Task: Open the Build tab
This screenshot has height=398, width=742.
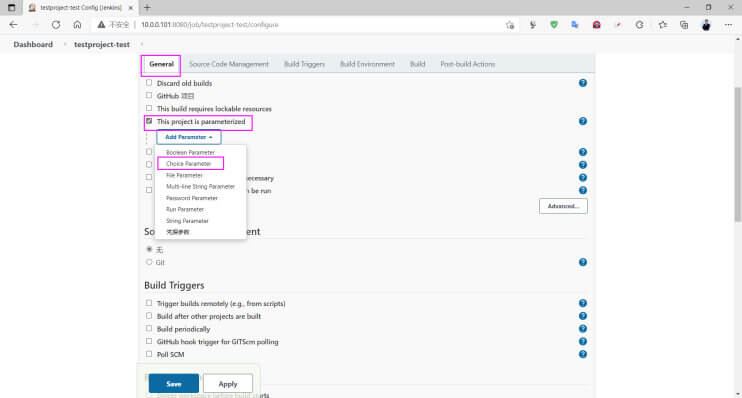Action: (417, 64)
